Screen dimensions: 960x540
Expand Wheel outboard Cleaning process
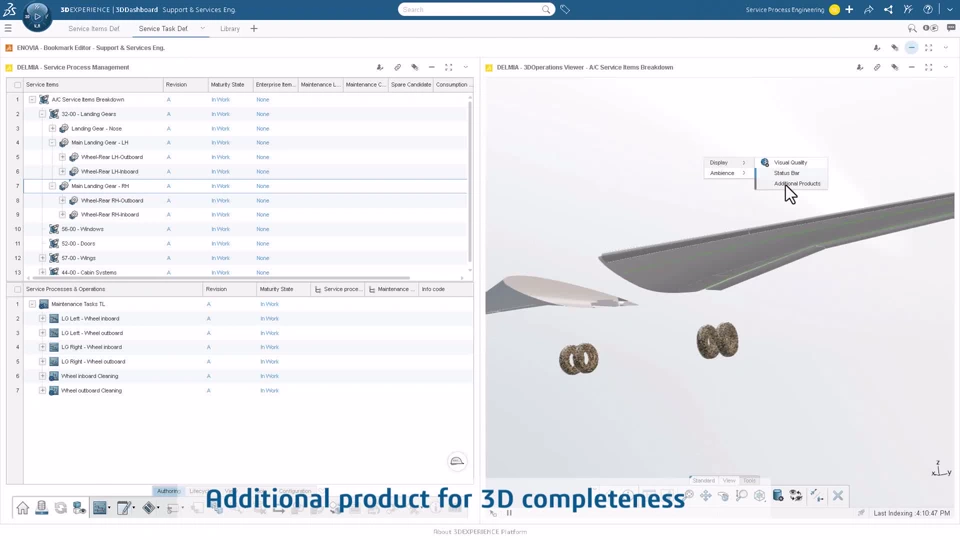[x=42, y=391]
